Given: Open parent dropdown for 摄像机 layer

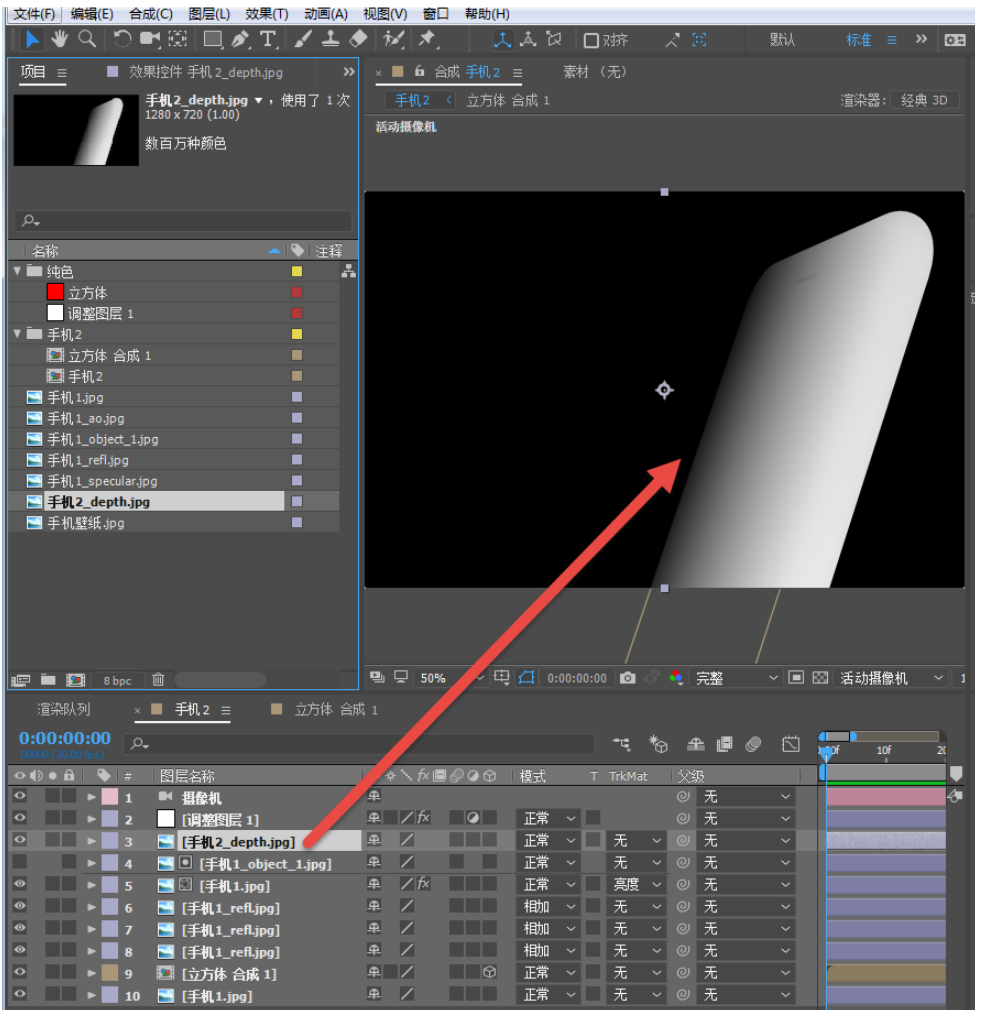Looking at the screenshot, I should [747, 797].
